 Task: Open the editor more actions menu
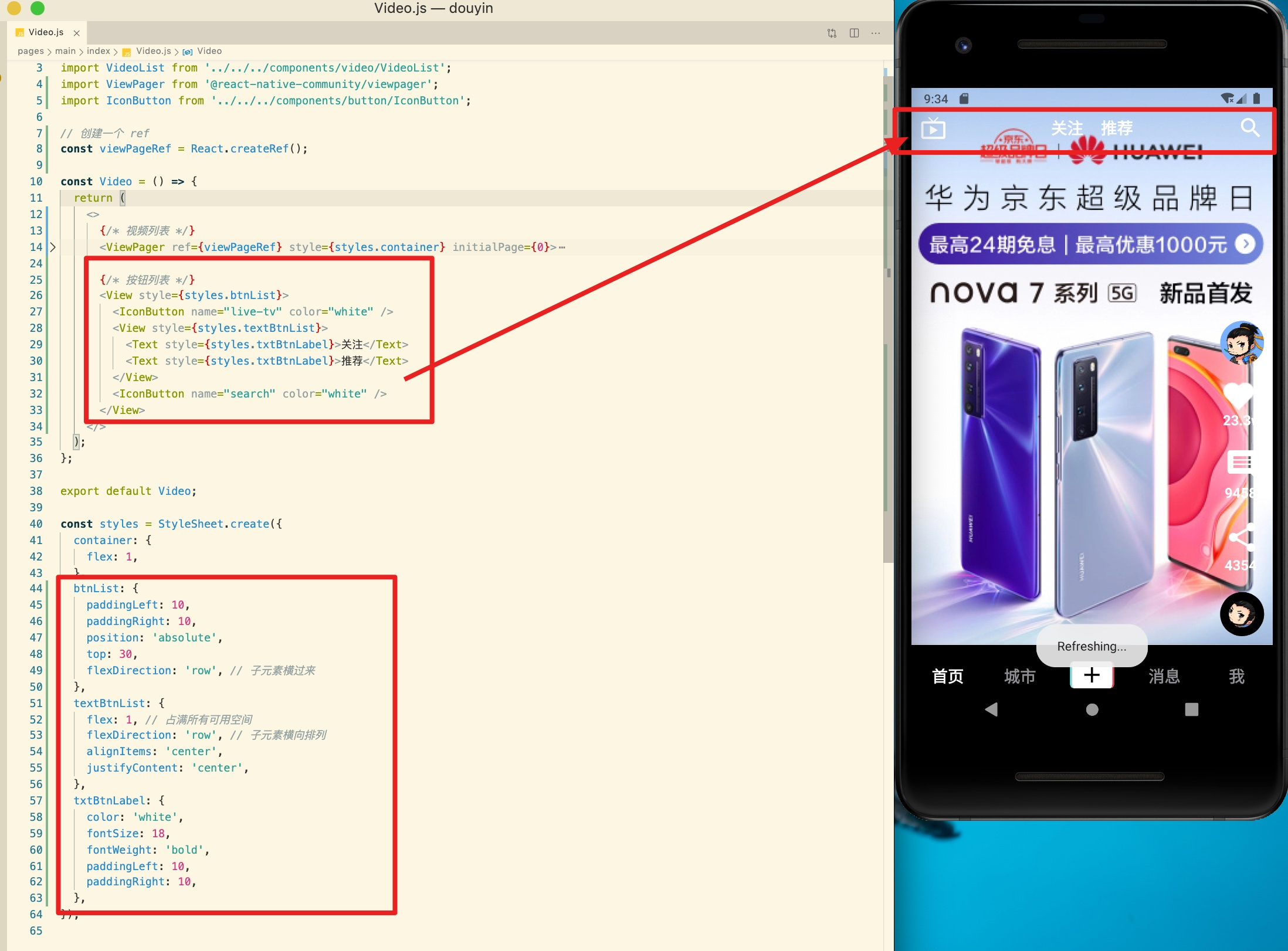click(x=876, y=33)
